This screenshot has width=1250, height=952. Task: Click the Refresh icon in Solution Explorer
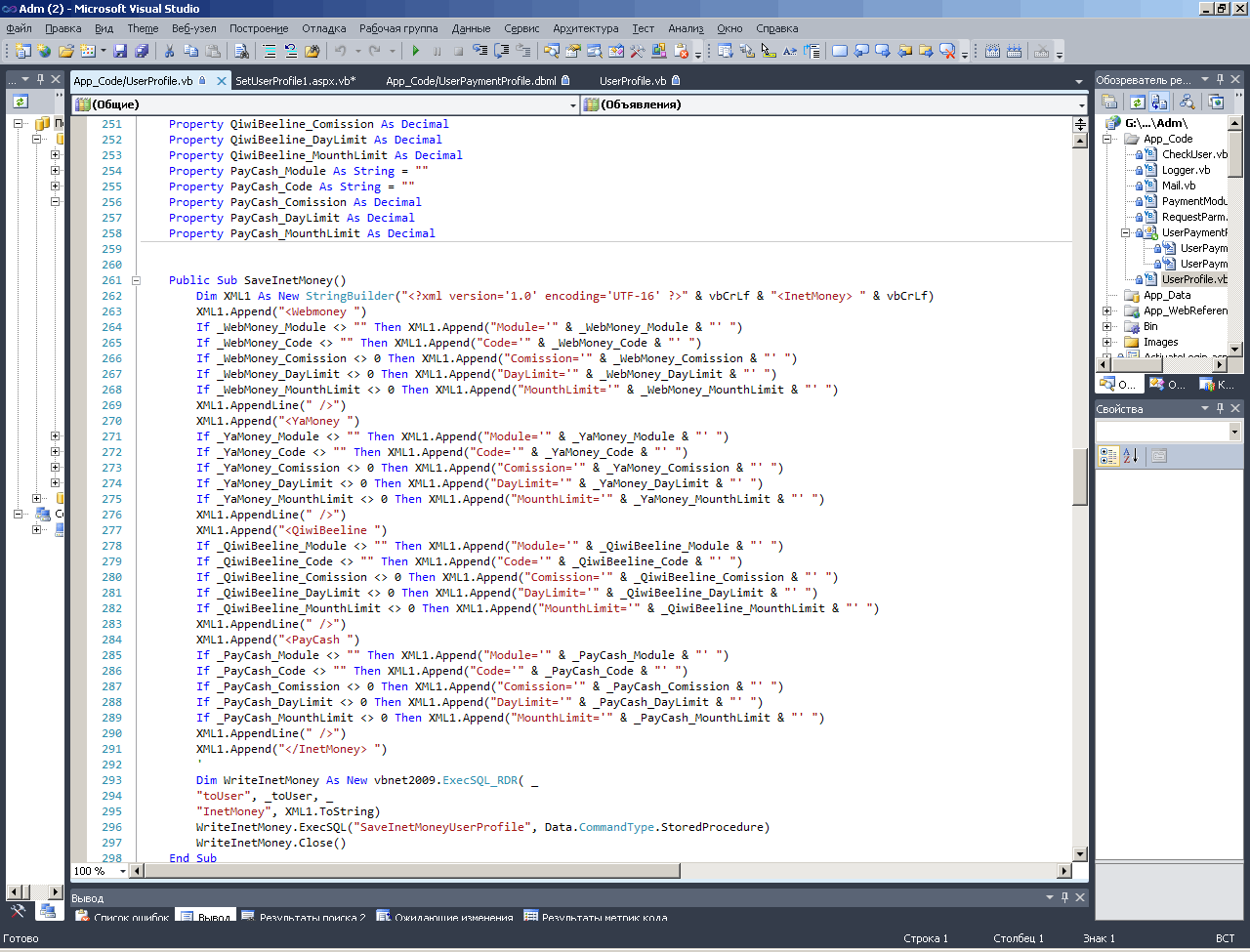tap(1138, 102)
